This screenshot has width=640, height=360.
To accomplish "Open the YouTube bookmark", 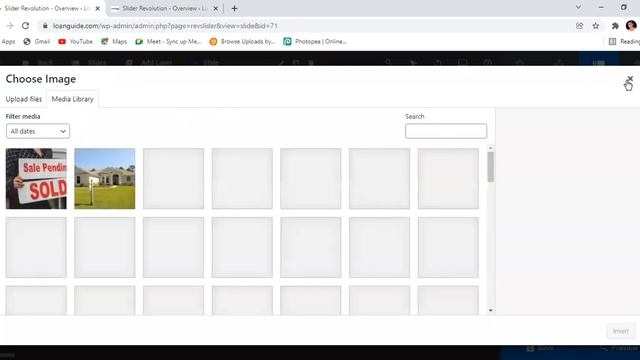I will [76, 42].
